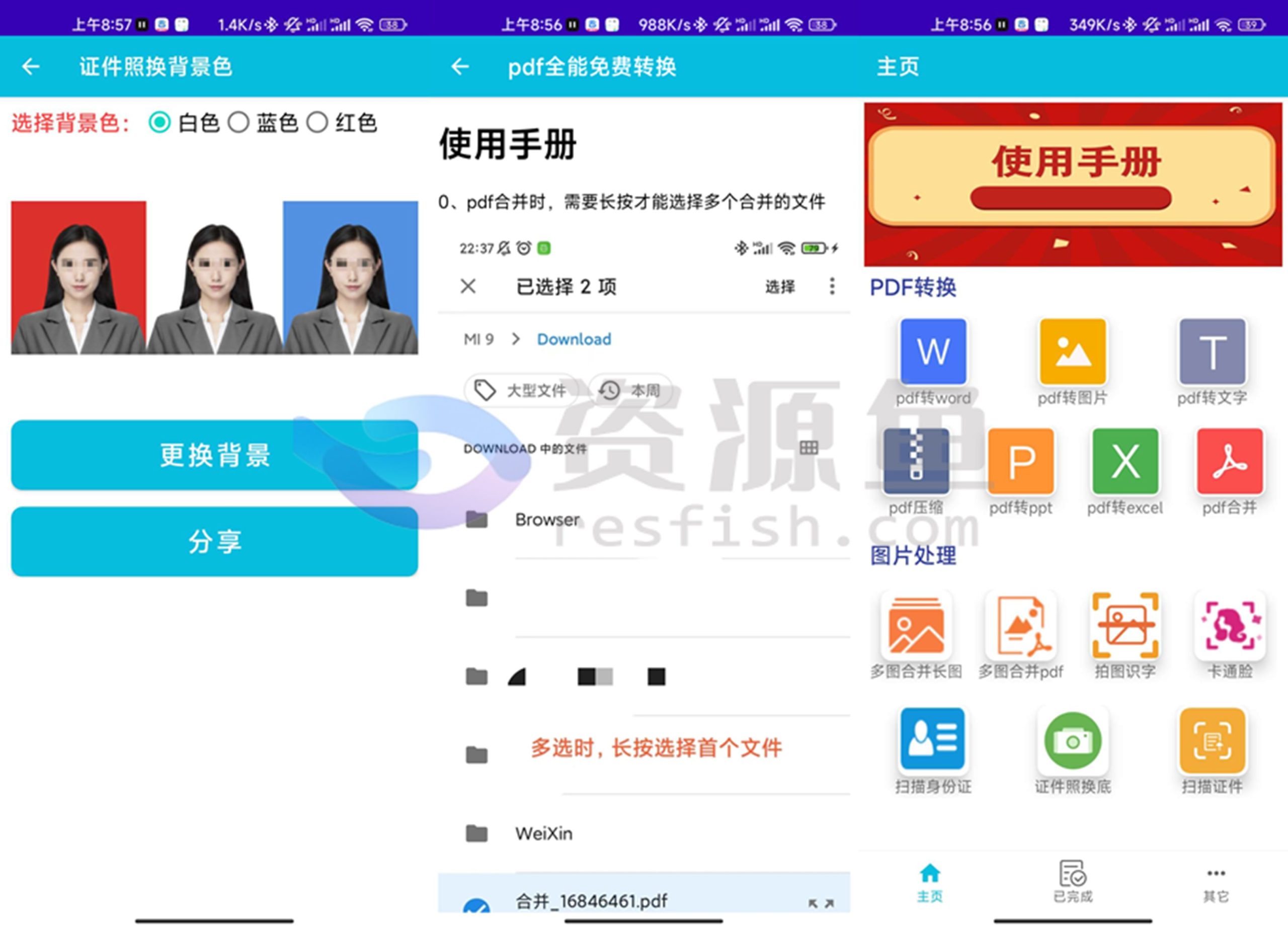This screenshot has height=930, width=1288.
Task: Launch the 拍图识字 OCR icon
Action: coord(1125,625)
